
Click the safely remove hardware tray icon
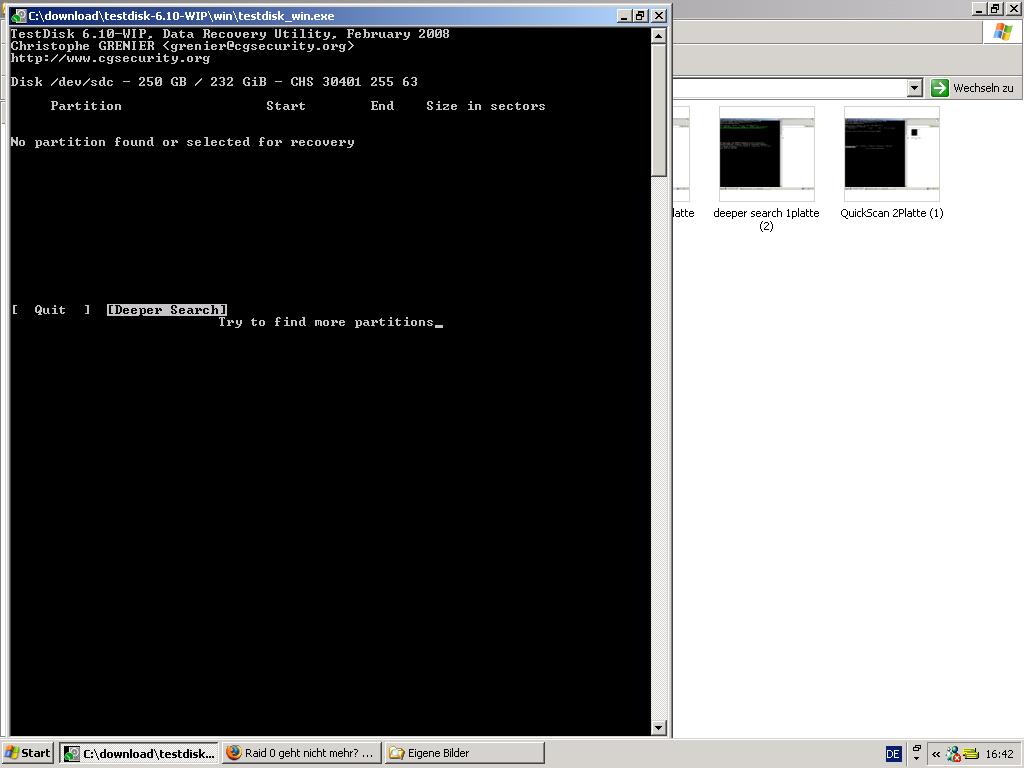970,754
